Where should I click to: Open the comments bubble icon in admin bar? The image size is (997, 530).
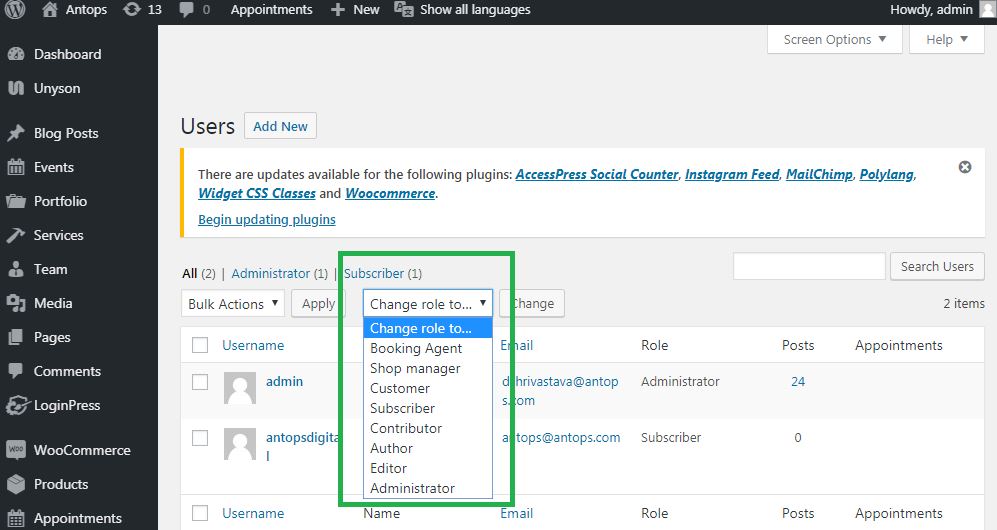(x=186, y=10)
